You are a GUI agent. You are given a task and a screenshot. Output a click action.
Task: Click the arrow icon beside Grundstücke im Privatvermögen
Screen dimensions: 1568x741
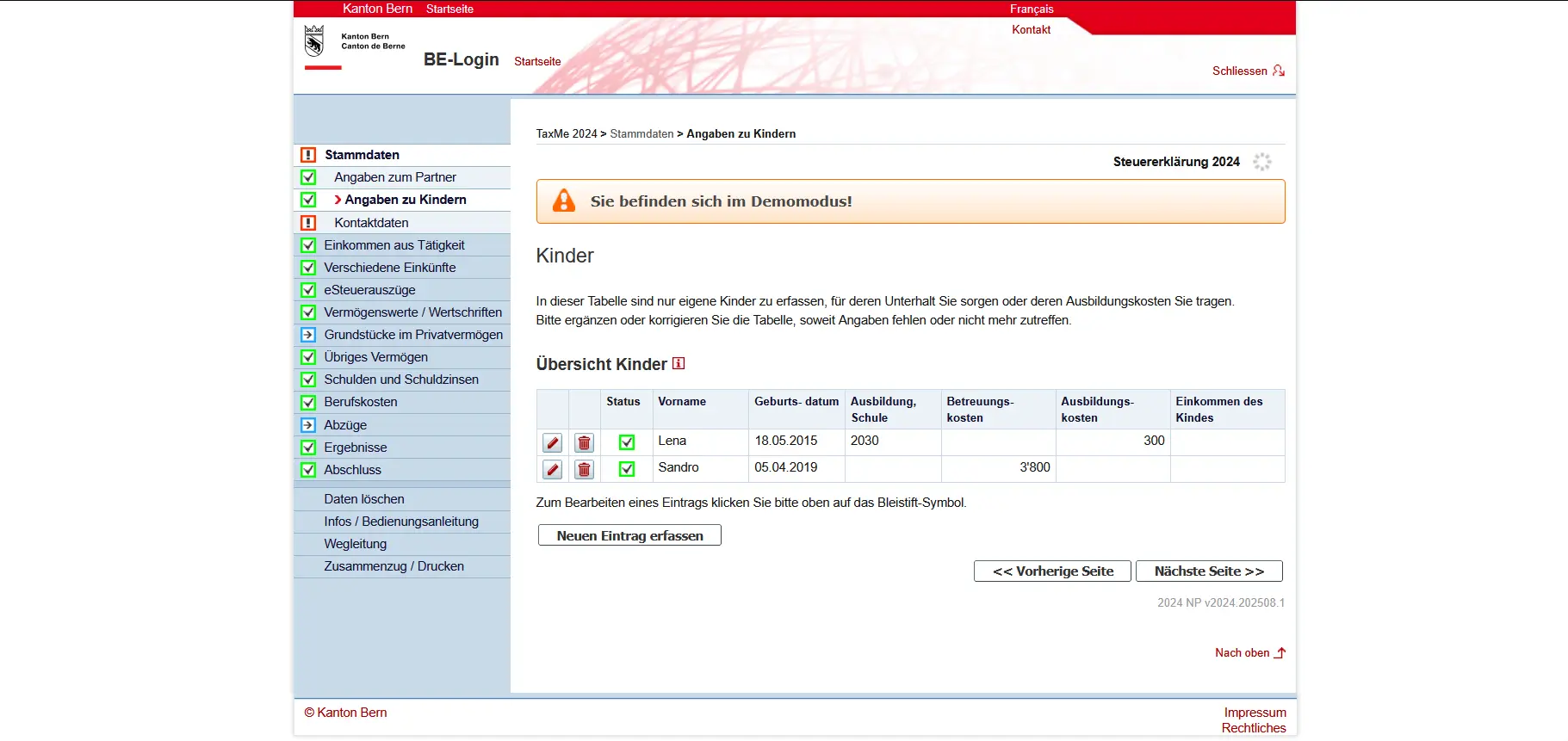tap(308, 335)
